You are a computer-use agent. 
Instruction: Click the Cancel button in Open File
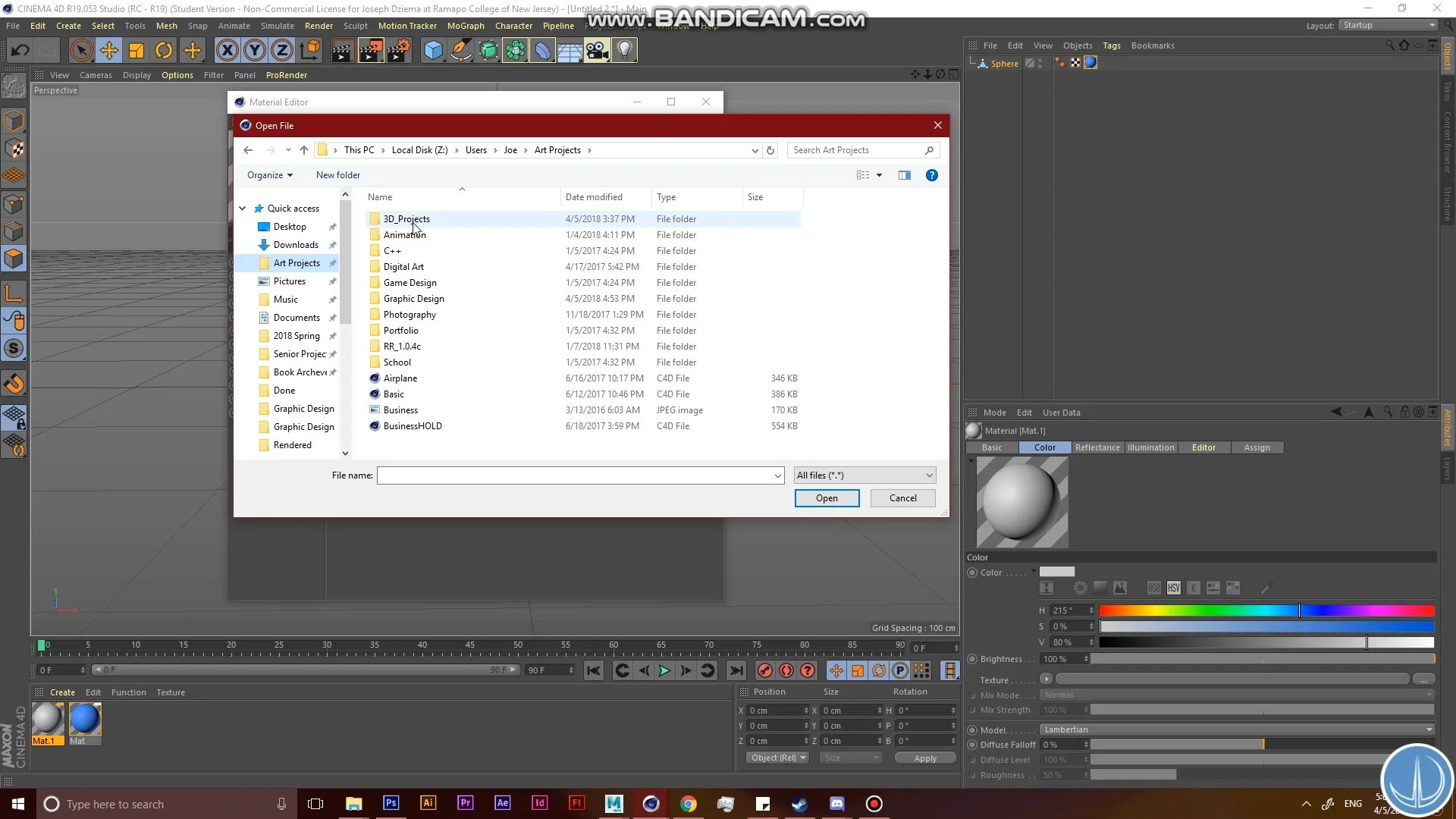tap(902, 498)
